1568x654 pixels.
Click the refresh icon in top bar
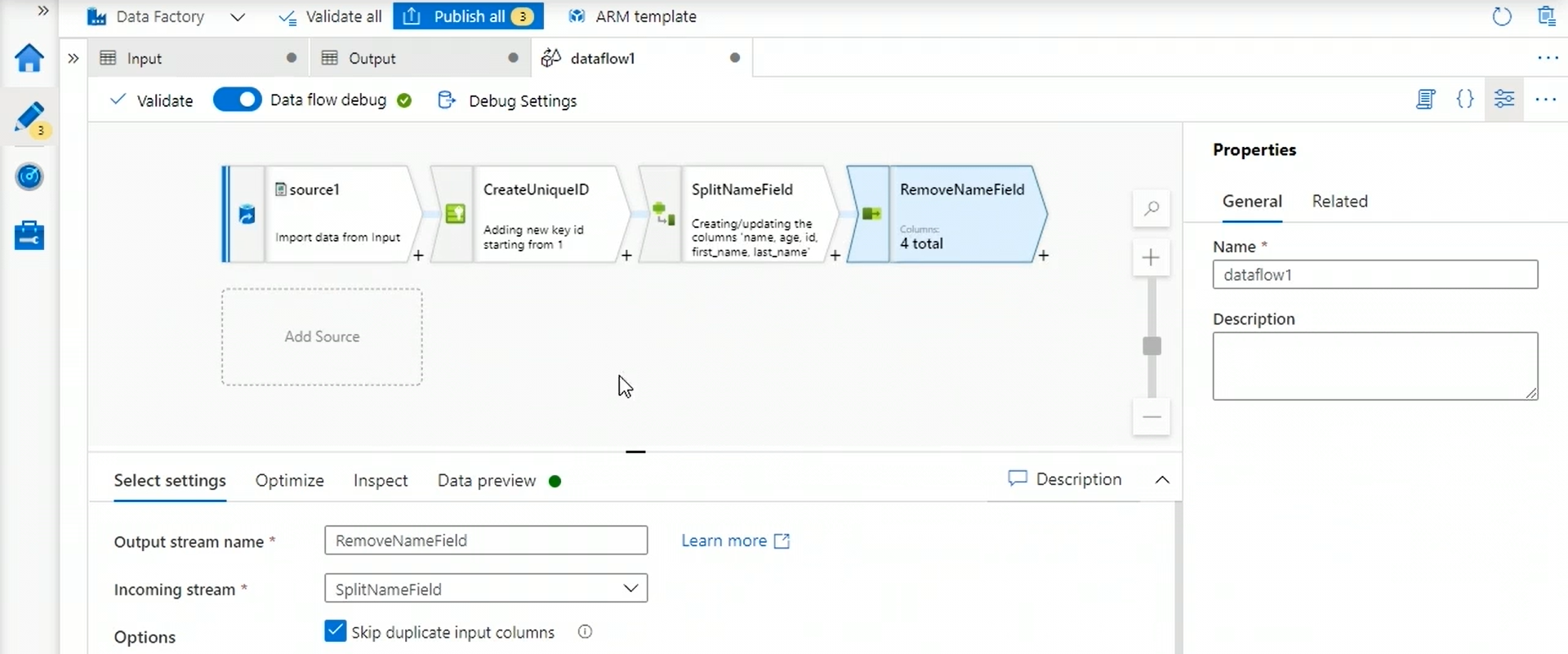click(x=1501, y=16)
